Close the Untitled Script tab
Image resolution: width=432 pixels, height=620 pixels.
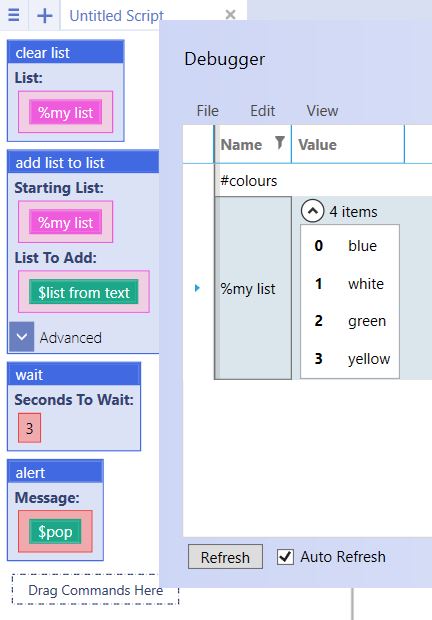tap(230, 15)
